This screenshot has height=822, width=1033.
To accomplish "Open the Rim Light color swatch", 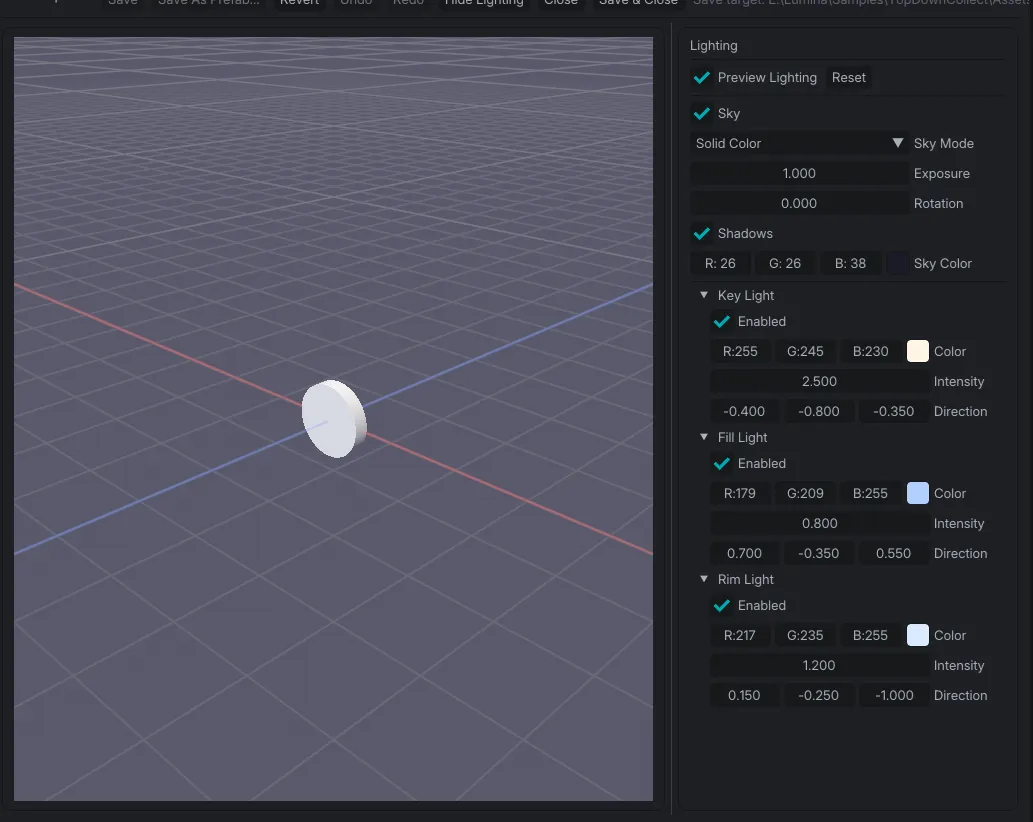I will 918,636.
